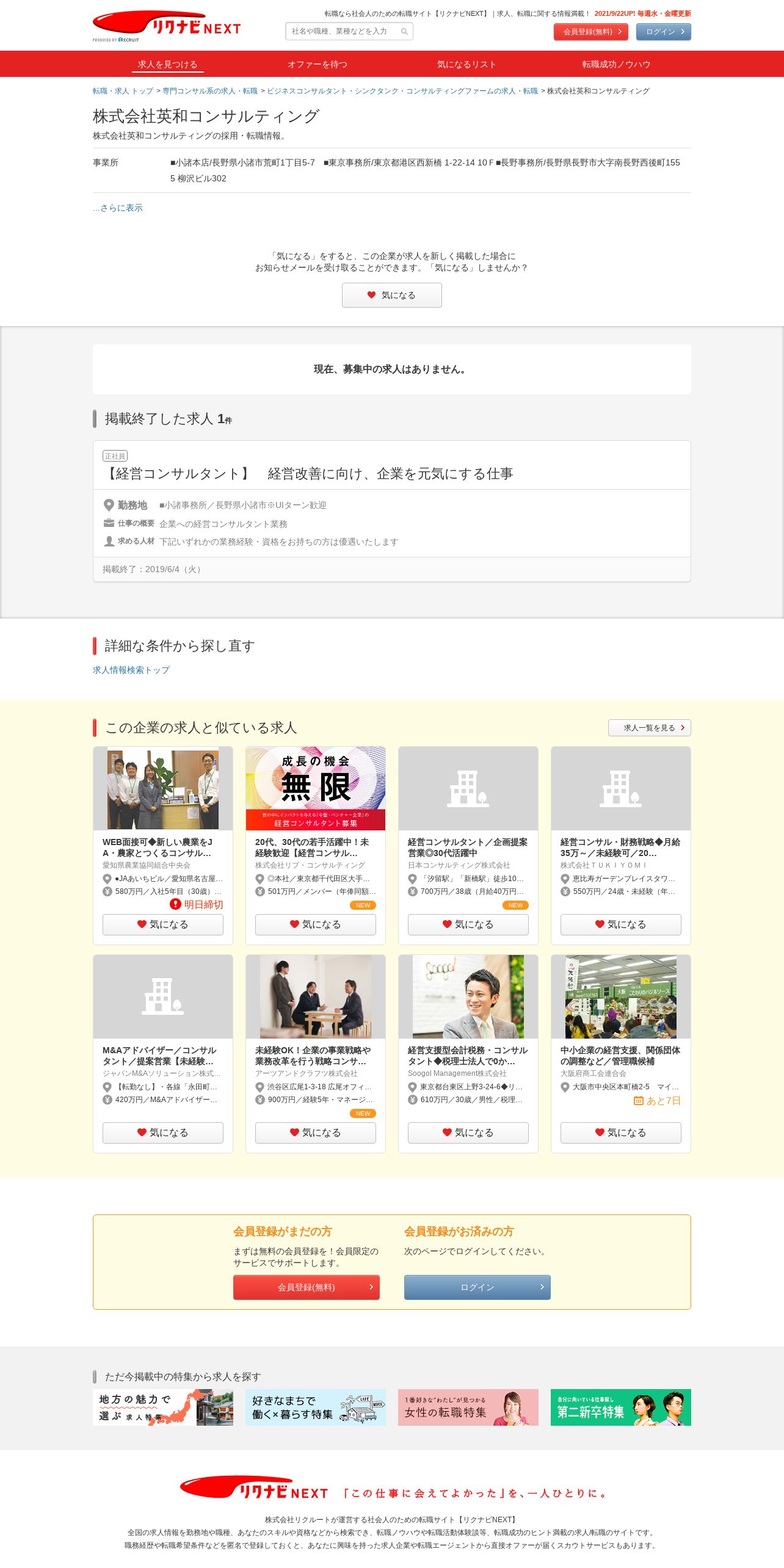This screenshot has height=1568, width=784.
Task: Open the 求人を見つける tab
Action: pyautogui.click(x=167, y=64)
